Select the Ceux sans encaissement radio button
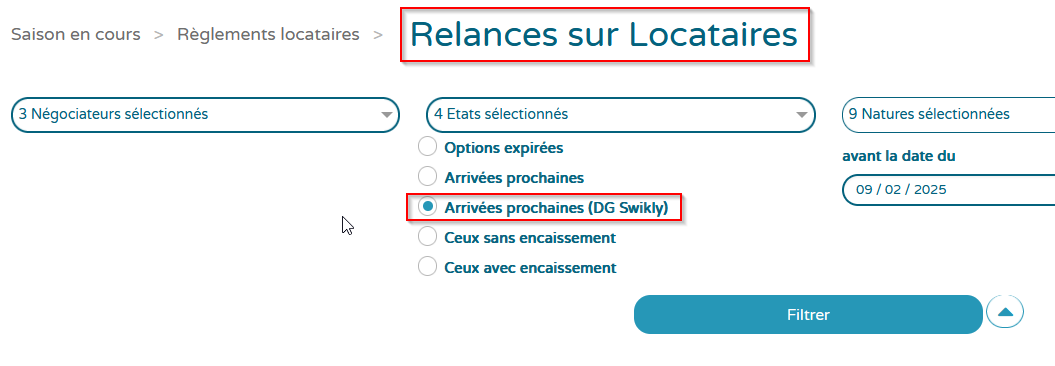Image resolution: width=1055 pixels, height=366 pixels. [427, 237]
